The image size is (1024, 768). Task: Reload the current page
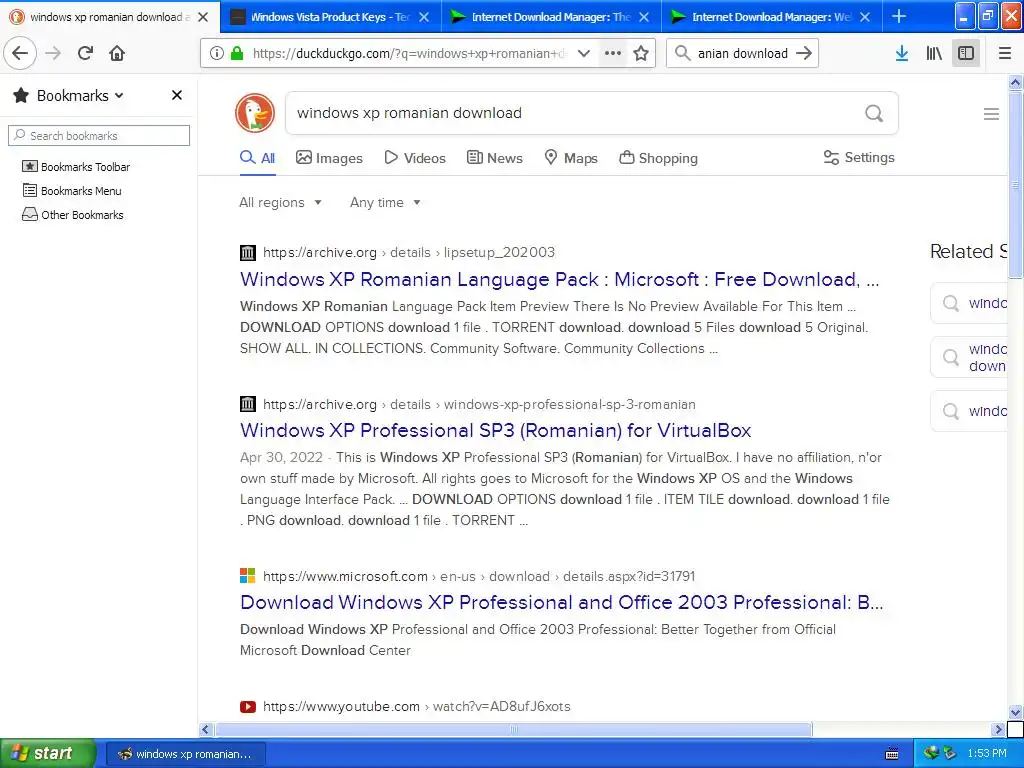[85, 53]
